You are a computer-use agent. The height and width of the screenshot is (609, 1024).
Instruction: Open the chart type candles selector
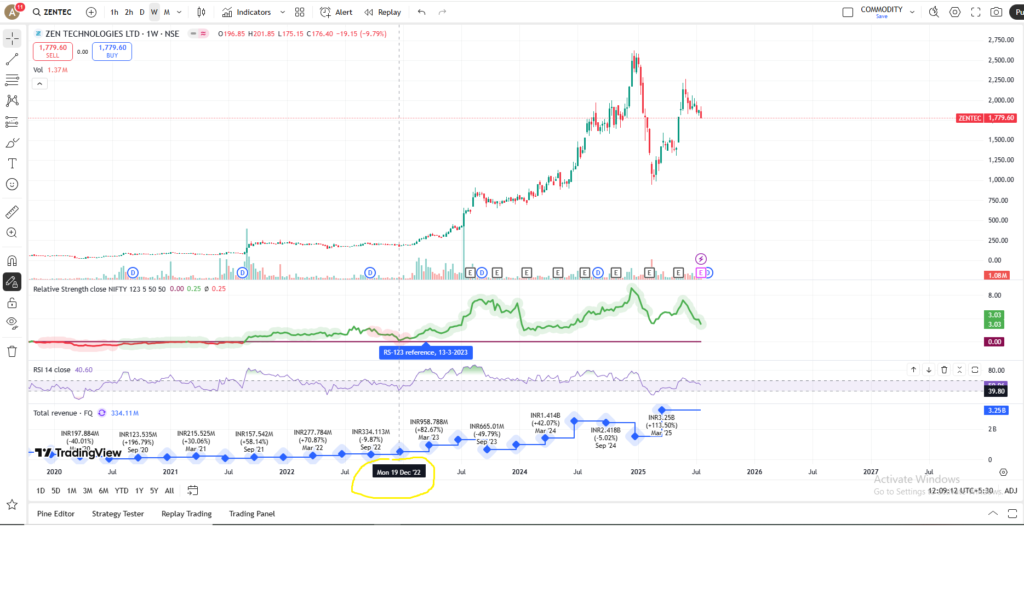pos(201,12)
